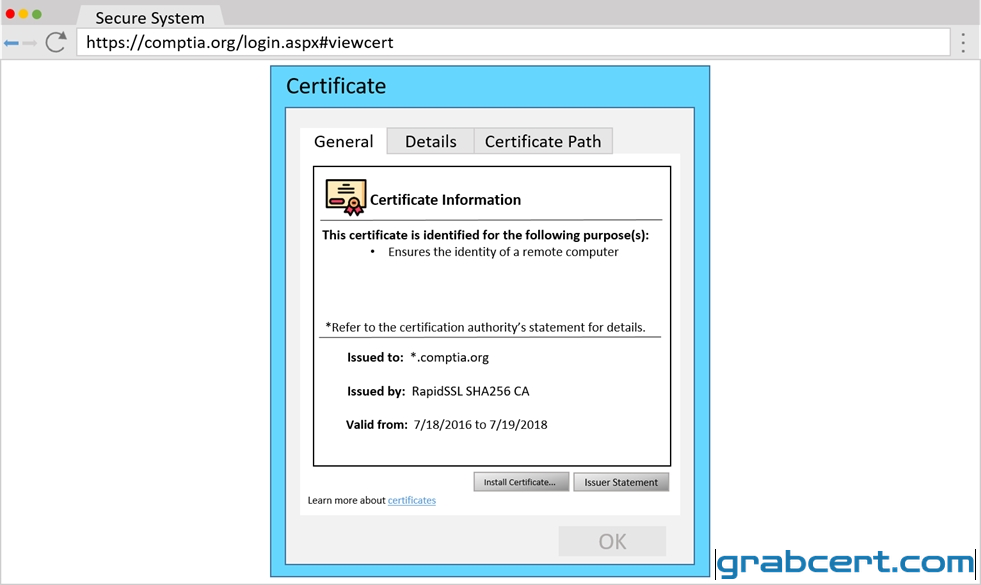Click the browser back arrow
Screen dimensions: 981x585
point(11,43)
